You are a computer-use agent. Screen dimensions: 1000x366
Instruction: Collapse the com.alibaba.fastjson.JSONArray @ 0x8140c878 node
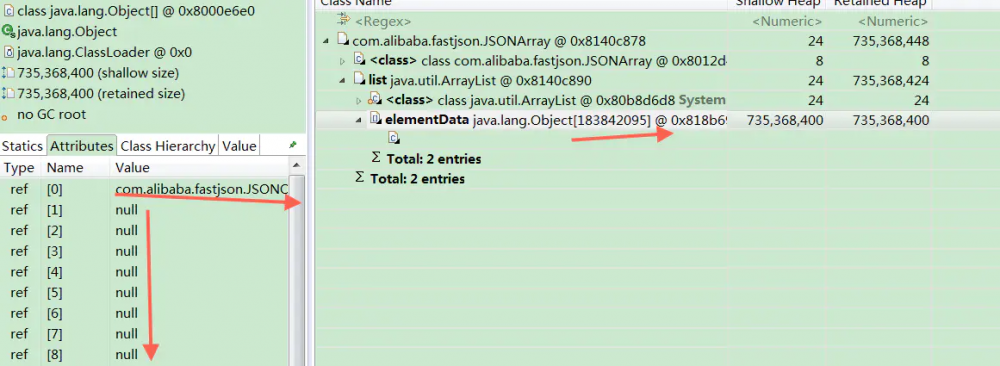point(327,41)
